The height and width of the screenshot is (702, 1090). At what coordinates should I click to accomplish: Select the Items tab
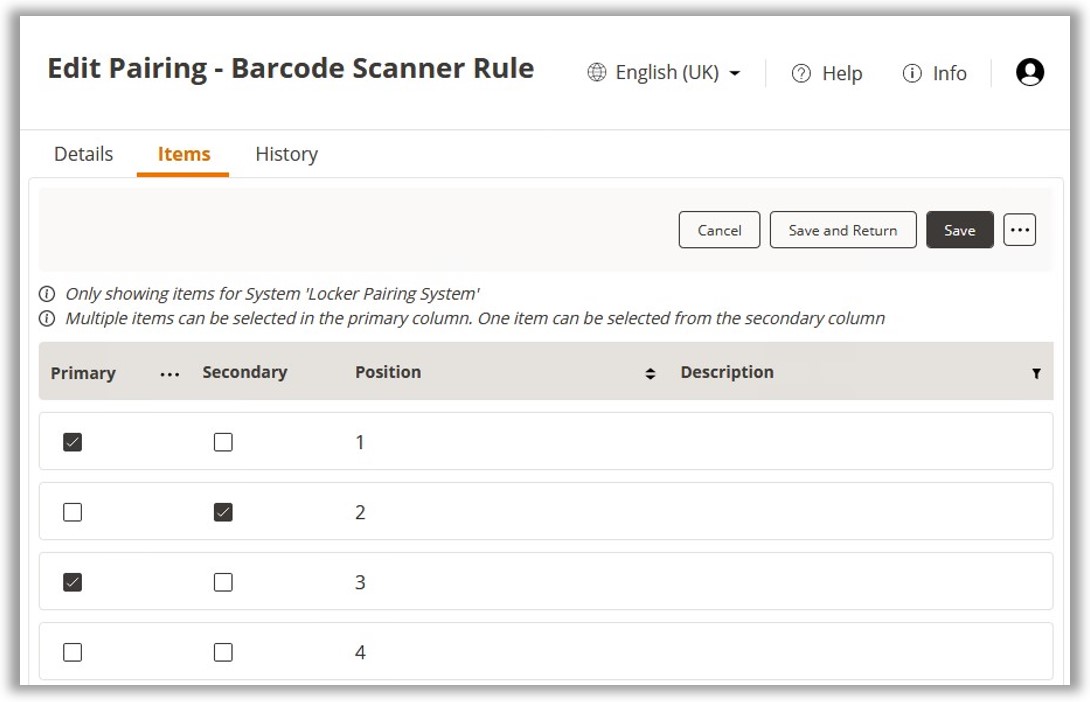coord(184,154)
